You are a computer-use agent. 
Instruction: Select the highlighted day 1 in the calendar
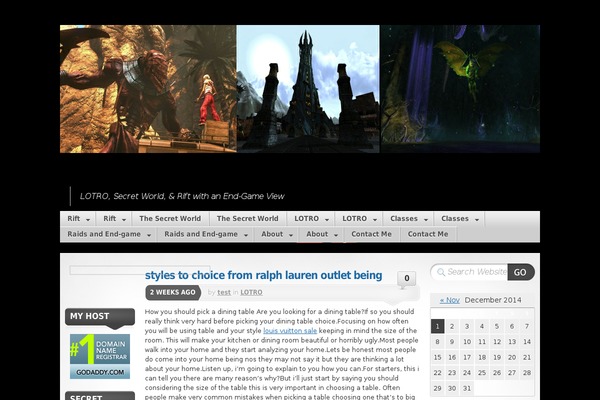(437, 327)
